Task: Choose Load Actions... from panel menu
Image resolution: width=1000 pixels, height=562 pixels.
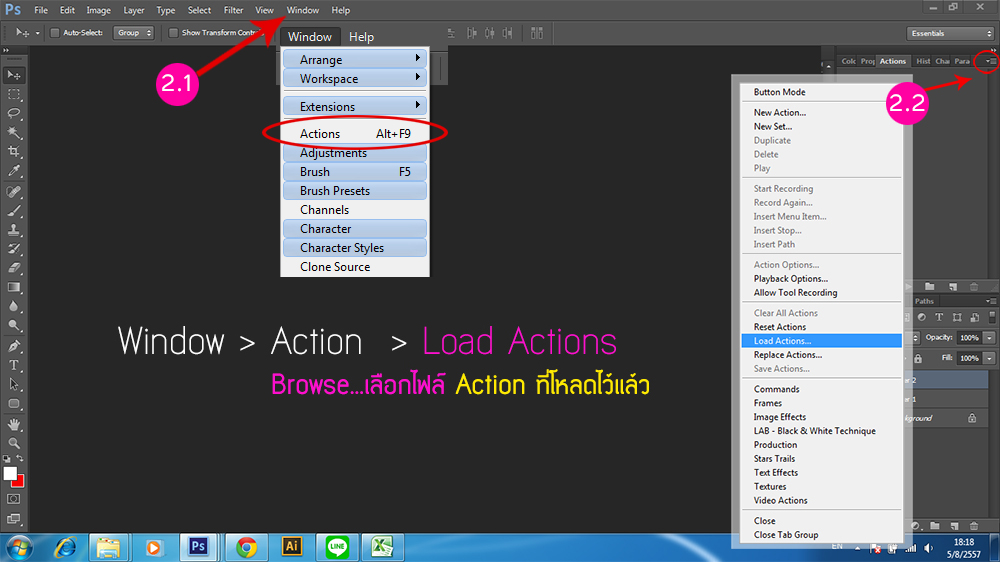Action: point(822,341)
